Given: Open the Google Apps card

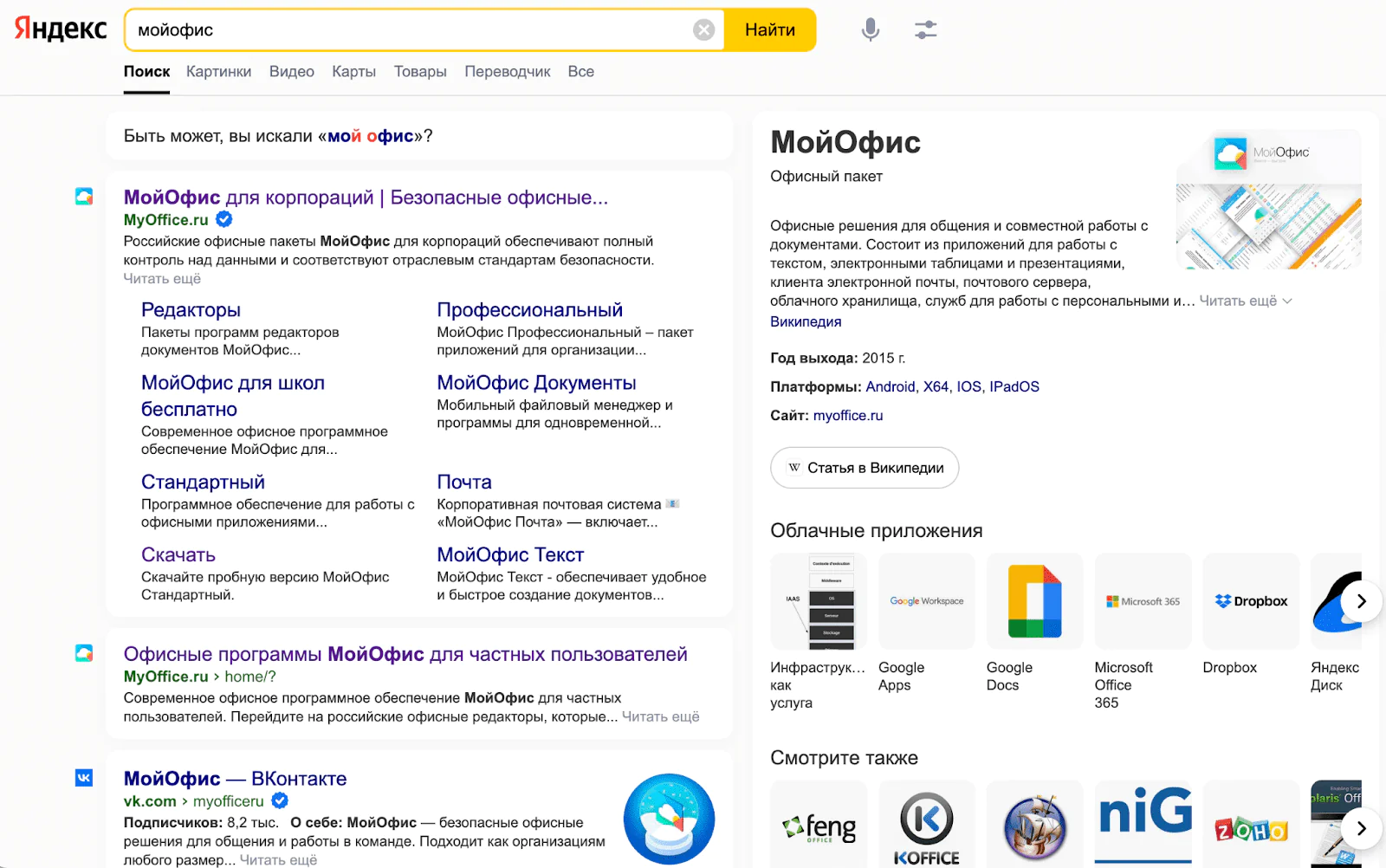Looking at the screenshot, I should tap(926, 624).
